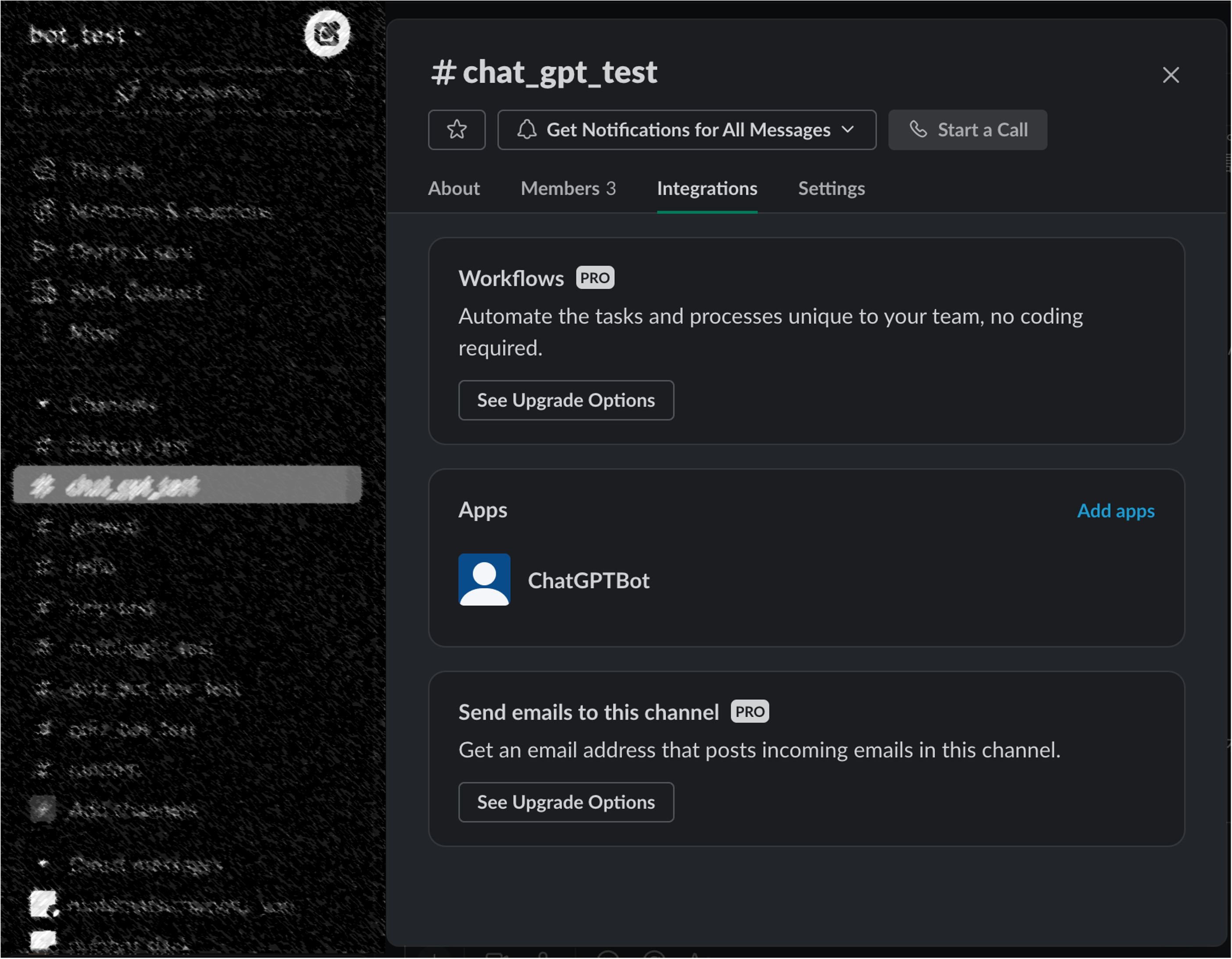
Task: Open the compose new message icon
Action: click(327, 33)
